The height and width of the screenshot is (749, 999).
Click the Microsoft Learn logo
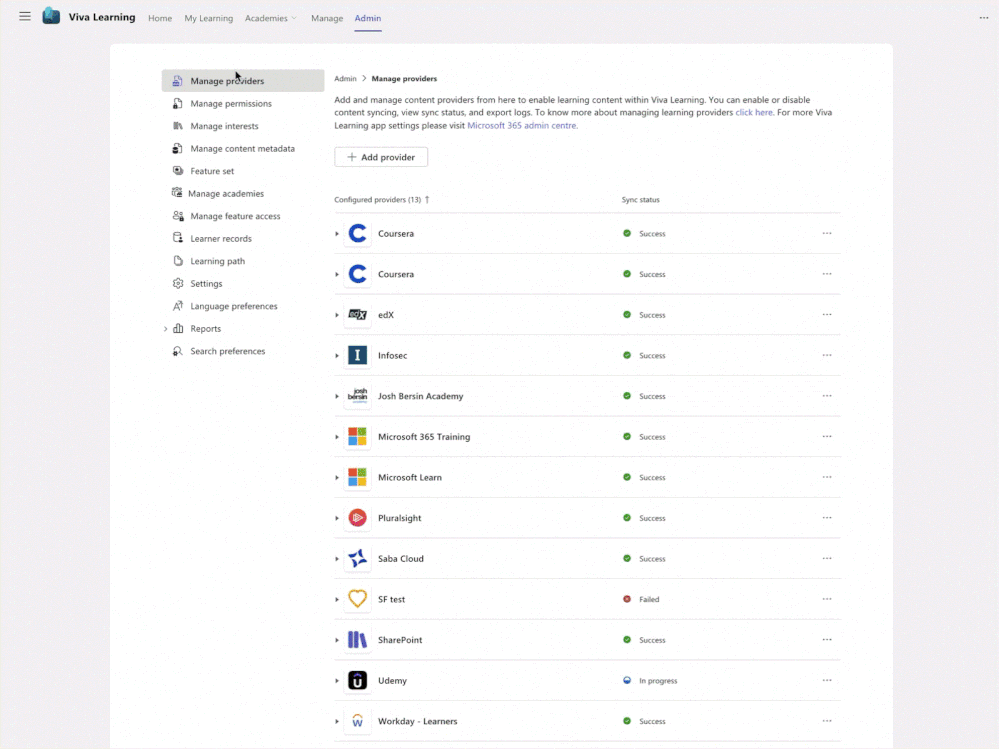(x=357, y=478)
